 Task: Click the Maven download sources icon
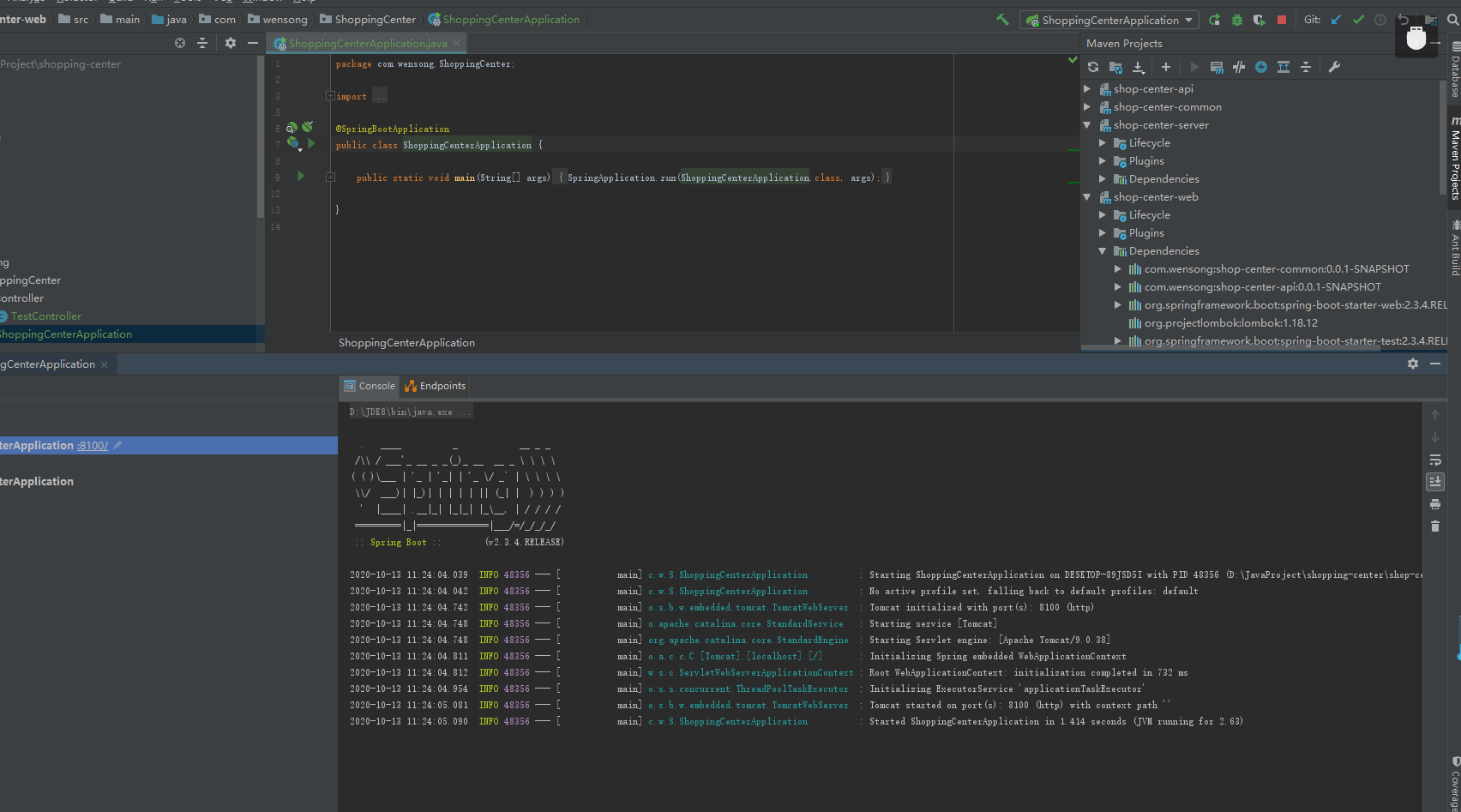coord(1138,67)
